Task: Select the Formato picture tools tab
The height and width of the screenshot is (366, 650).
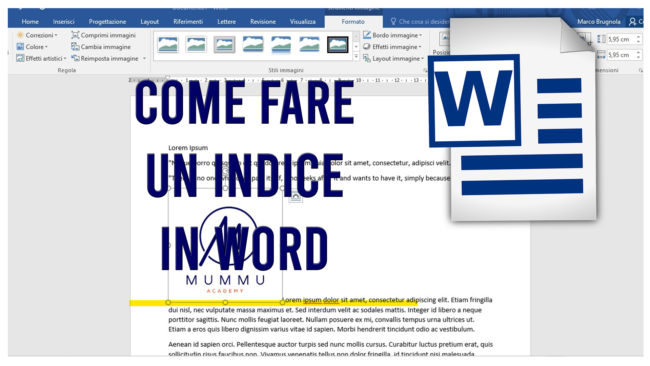Action: (x=353, y=22)
